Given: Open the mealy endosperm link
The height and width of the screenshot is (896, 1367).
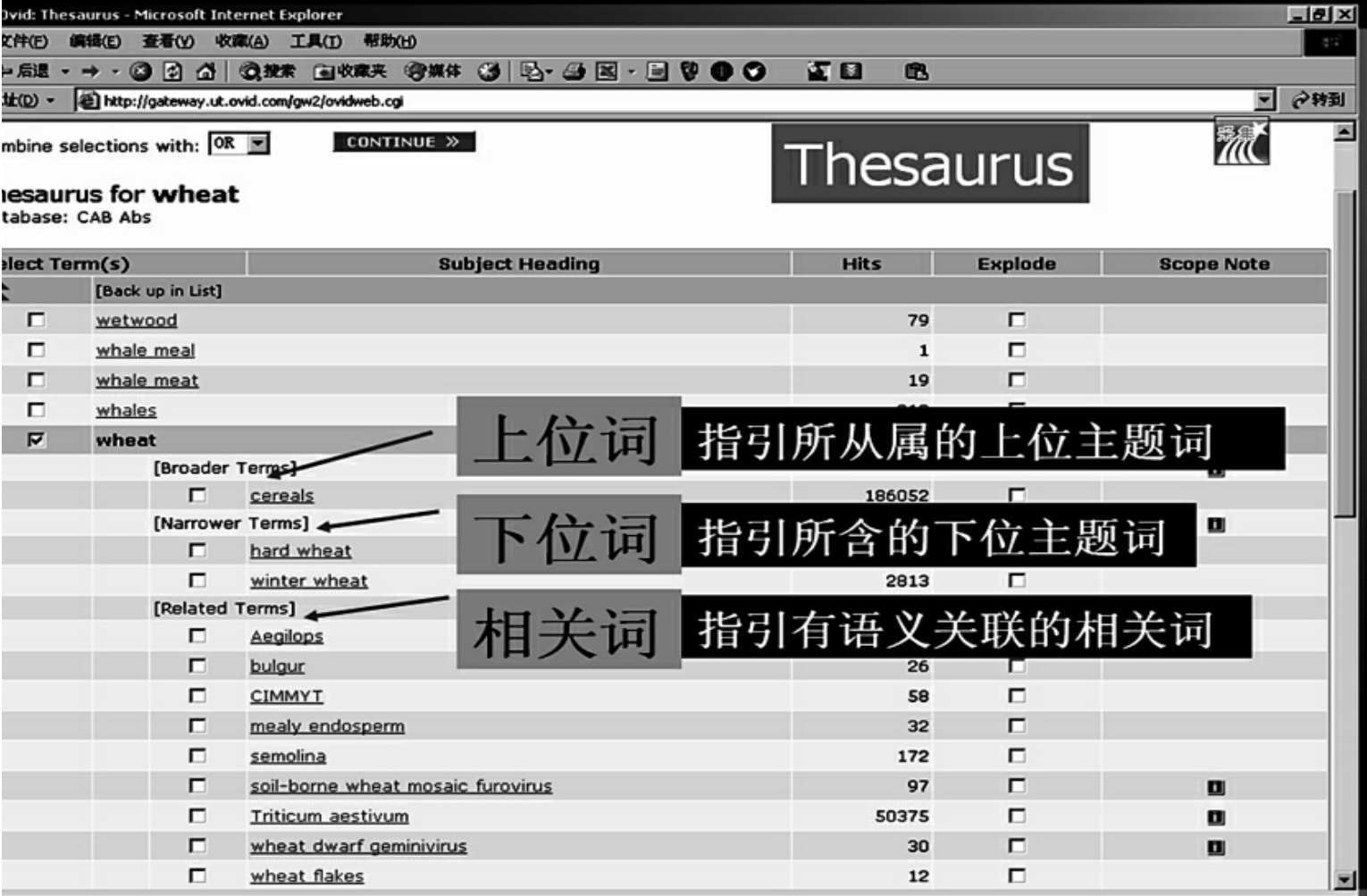Looking at the screenshot, I should click(327, 726).
